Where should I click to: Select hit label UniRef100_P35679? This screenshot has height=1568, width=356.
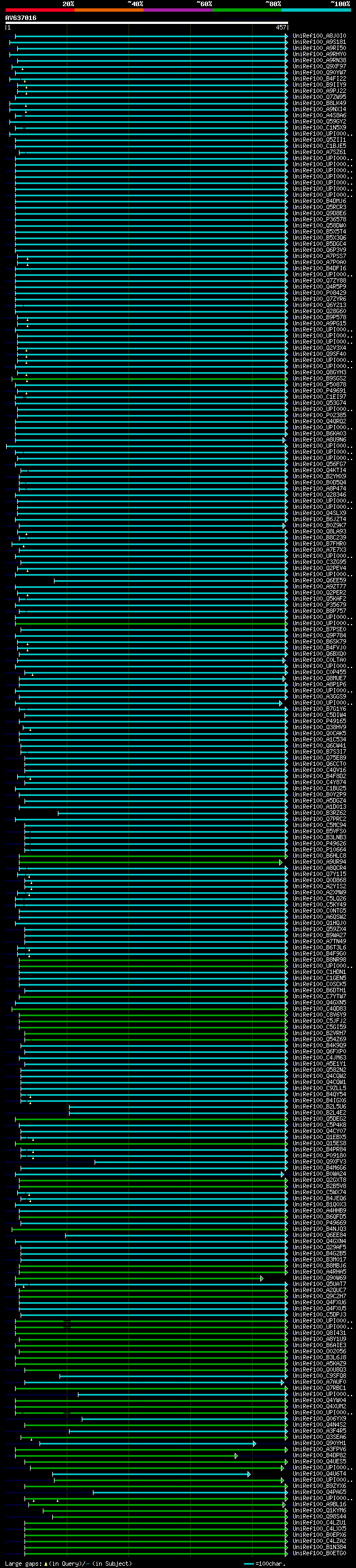pyautogui.click(x=319, y=605)
